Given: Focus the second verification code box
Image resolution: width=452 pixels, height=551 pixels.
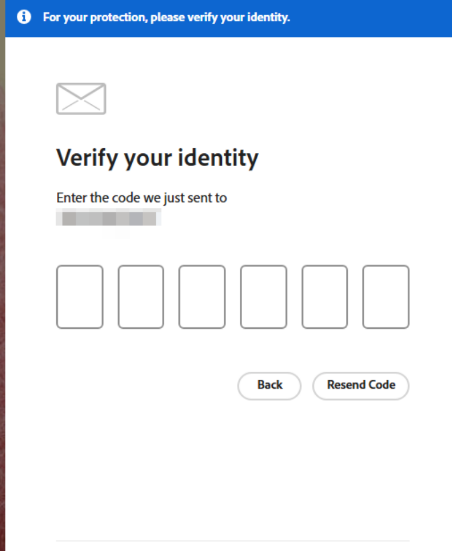Looking at the screenshot, I should click(x=141, y=297).
